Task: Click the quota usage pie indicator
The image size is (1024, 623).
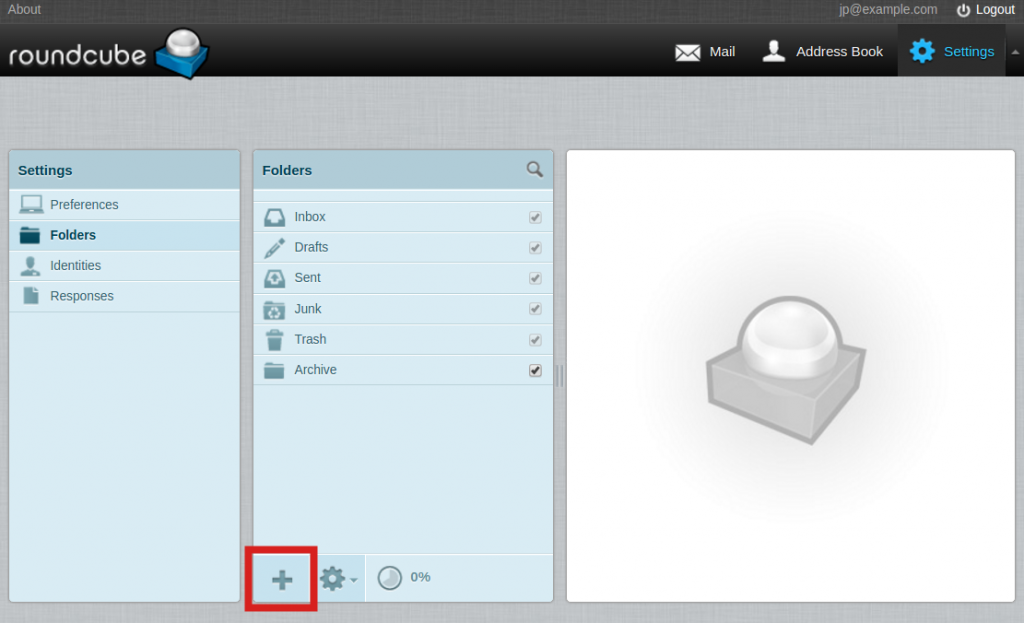Action: pyautogui.click(x=390, y=578)
